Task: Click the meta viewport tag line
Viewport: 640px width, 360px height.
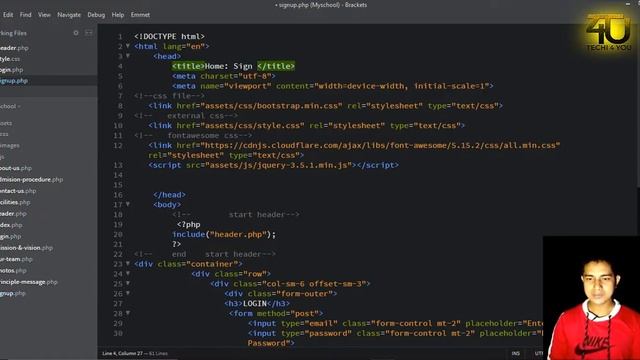Action: click(333, 86)
